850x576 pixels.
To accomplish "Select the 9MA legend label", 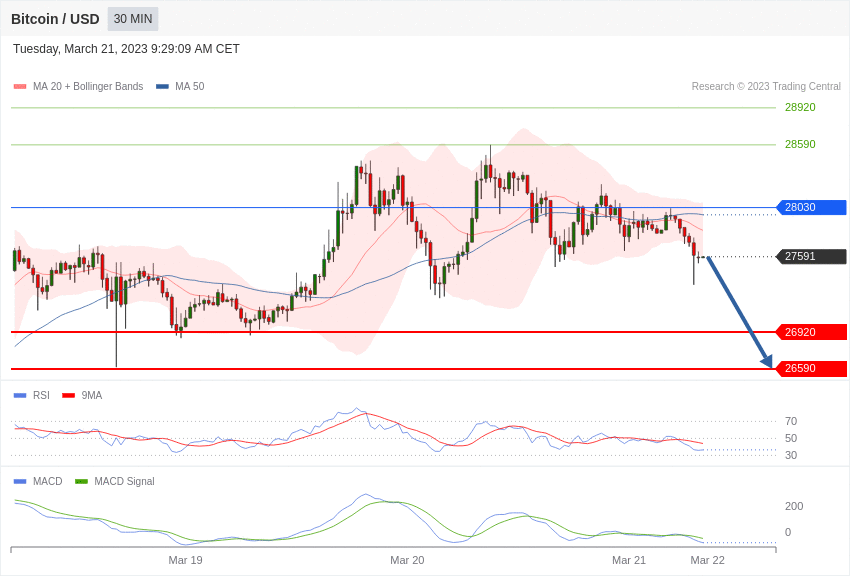I will (x=92, y=396).
